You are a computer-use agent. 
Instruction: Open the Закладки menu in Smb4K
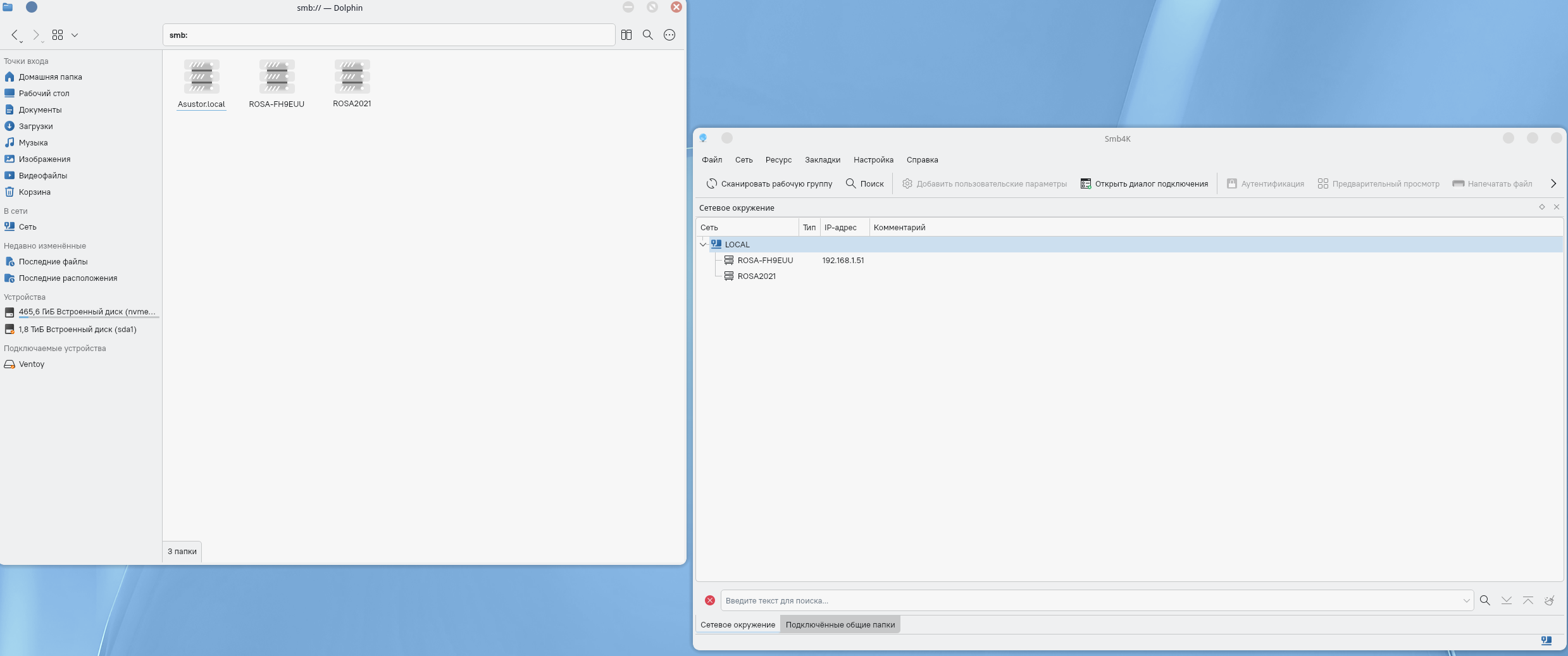pyautogui.click(x=822, y=160)
